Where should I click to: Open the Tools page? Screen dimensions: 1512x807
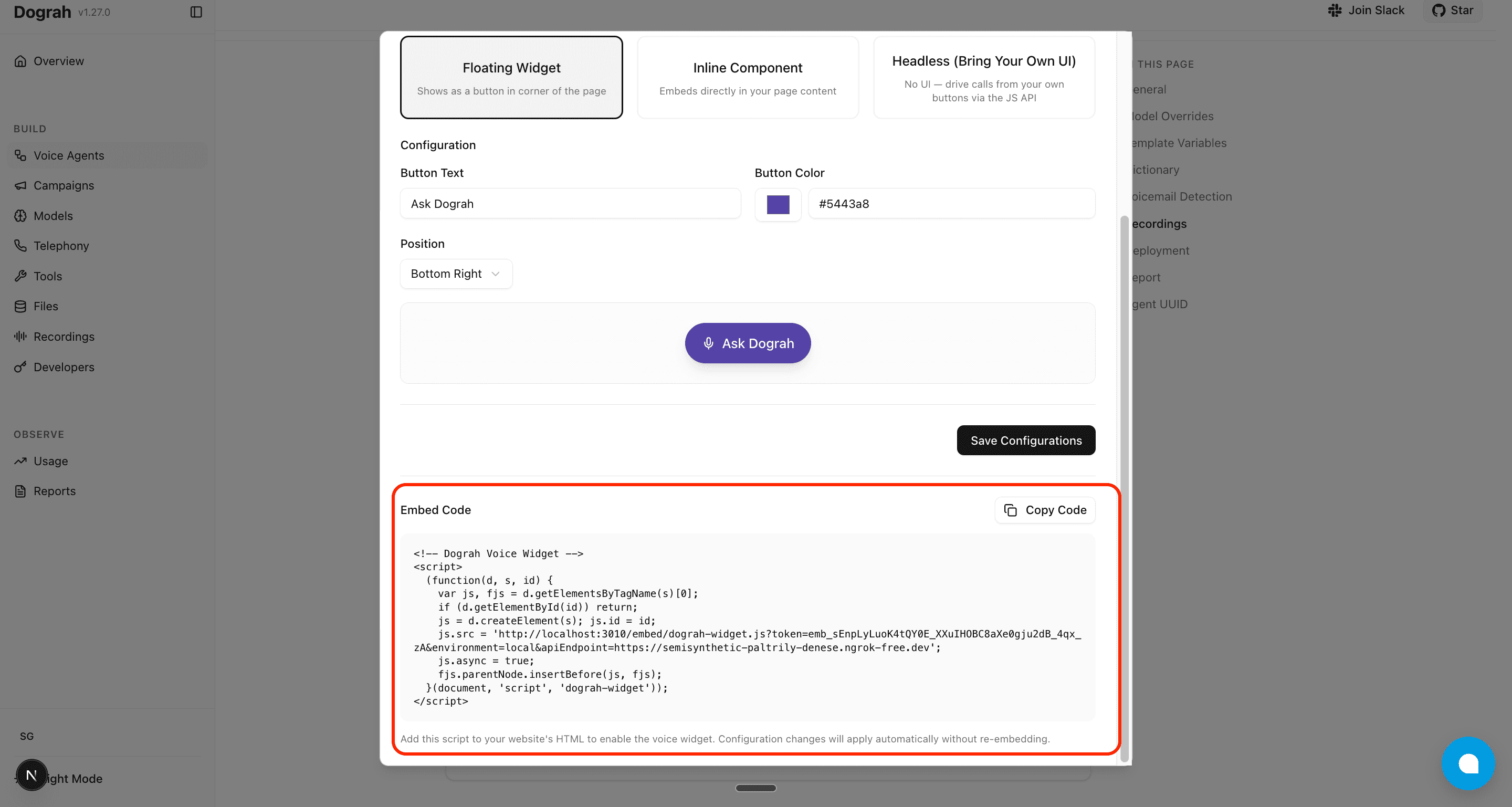(108, 276)
